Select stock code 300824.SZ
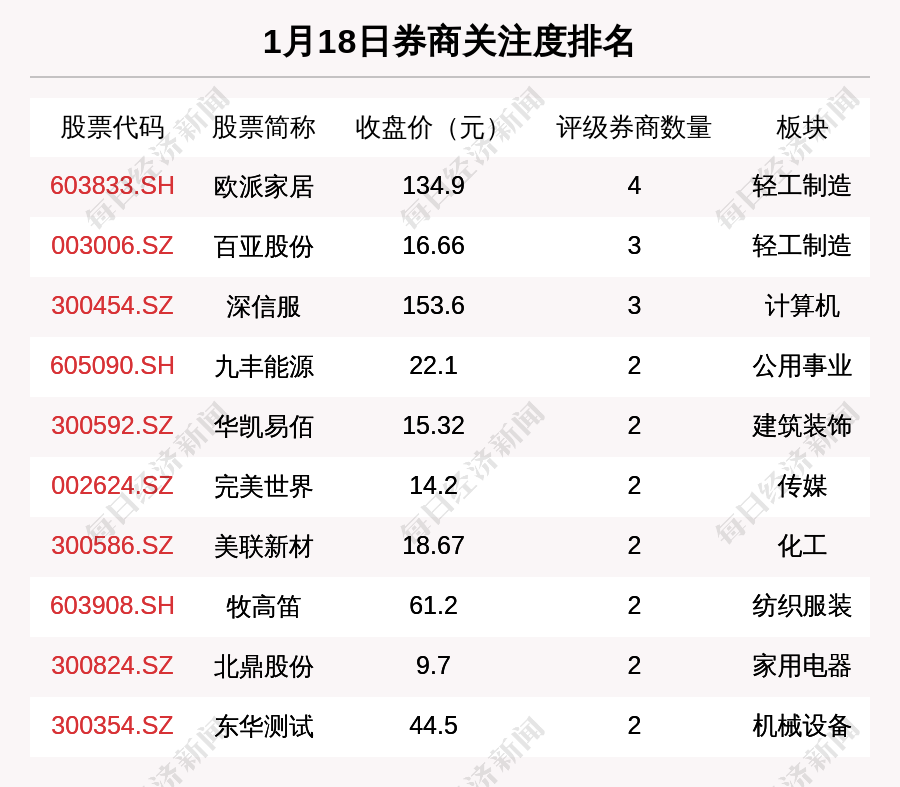Viewport: 900px width, 787px height. coord(112,665)
